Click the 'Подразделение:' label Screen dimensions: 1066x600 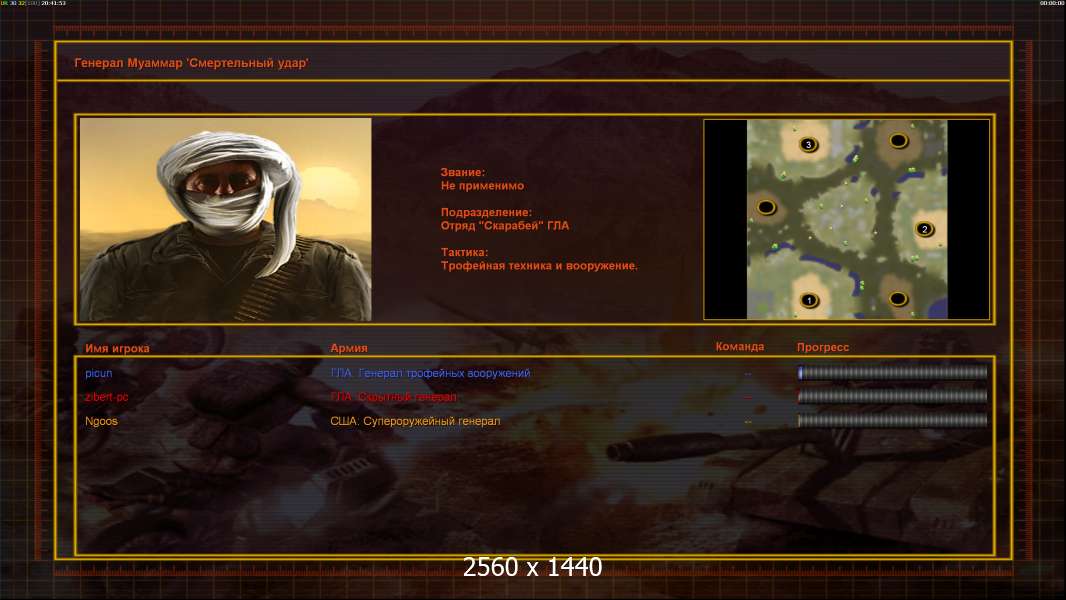coord(486,213)
